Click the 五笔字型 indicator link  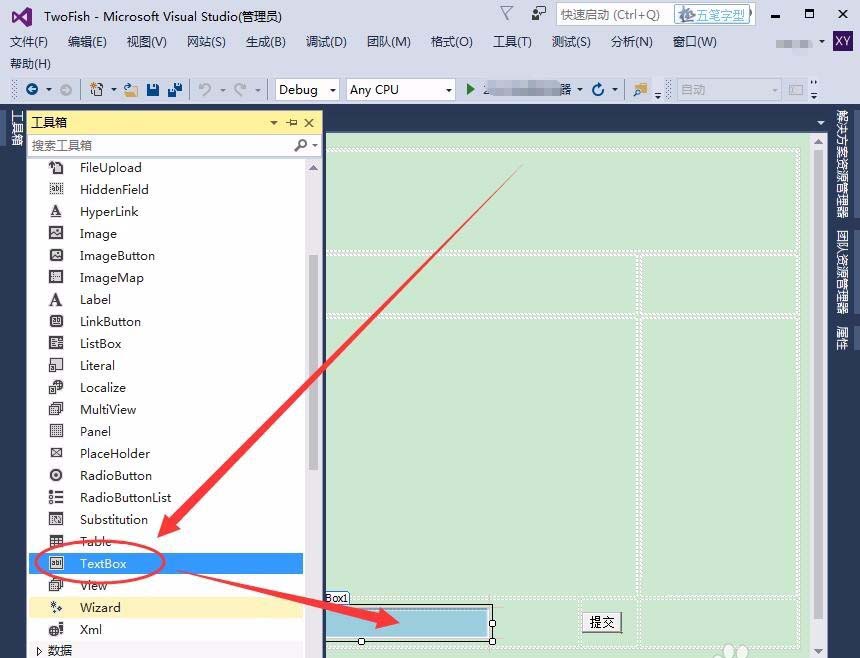[714, 15]
